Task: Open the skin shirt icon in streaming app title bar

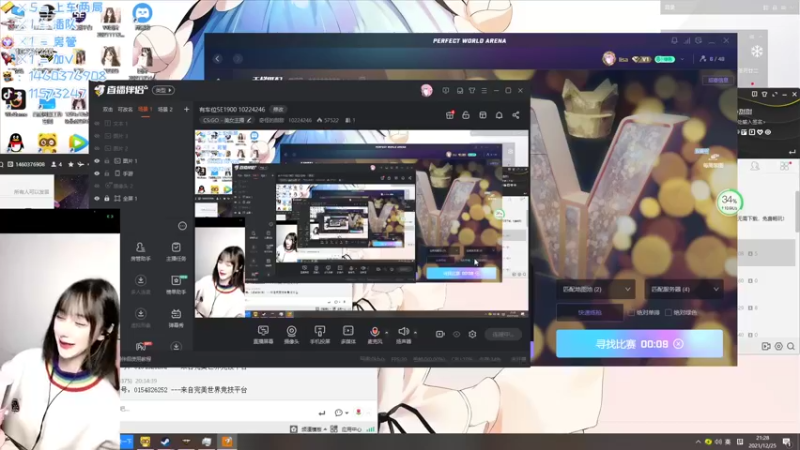Action: 472,90
